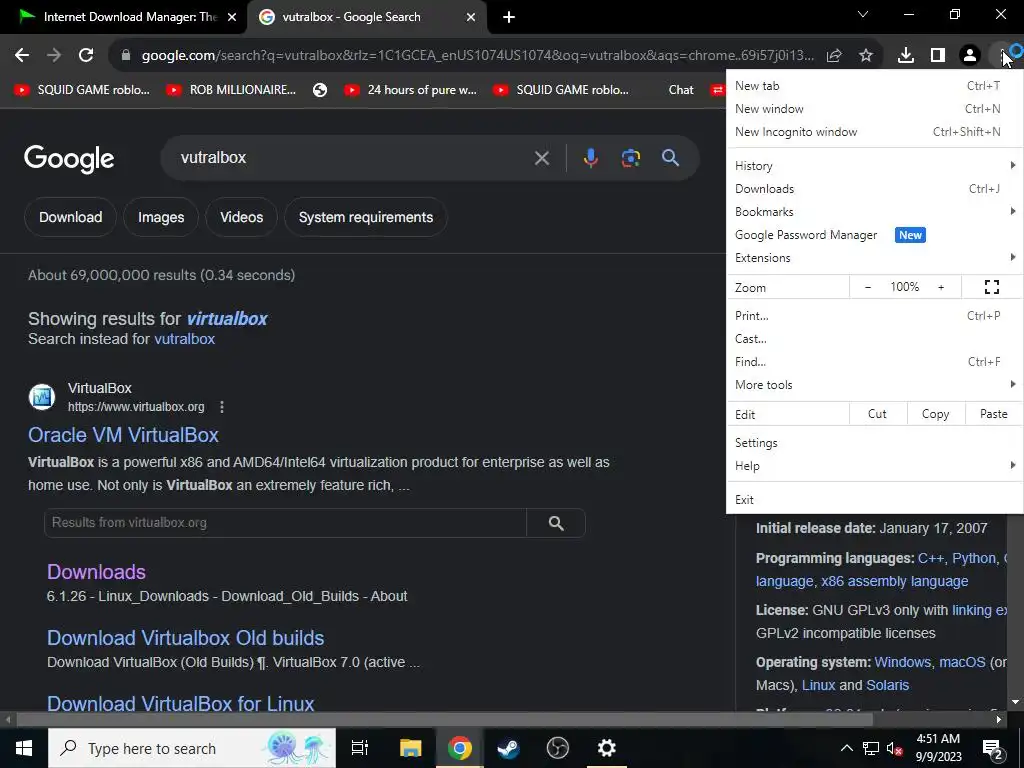Choose Print from the Chrome menu
This screenshot has height=768, width=1024.
pos(874,316)
